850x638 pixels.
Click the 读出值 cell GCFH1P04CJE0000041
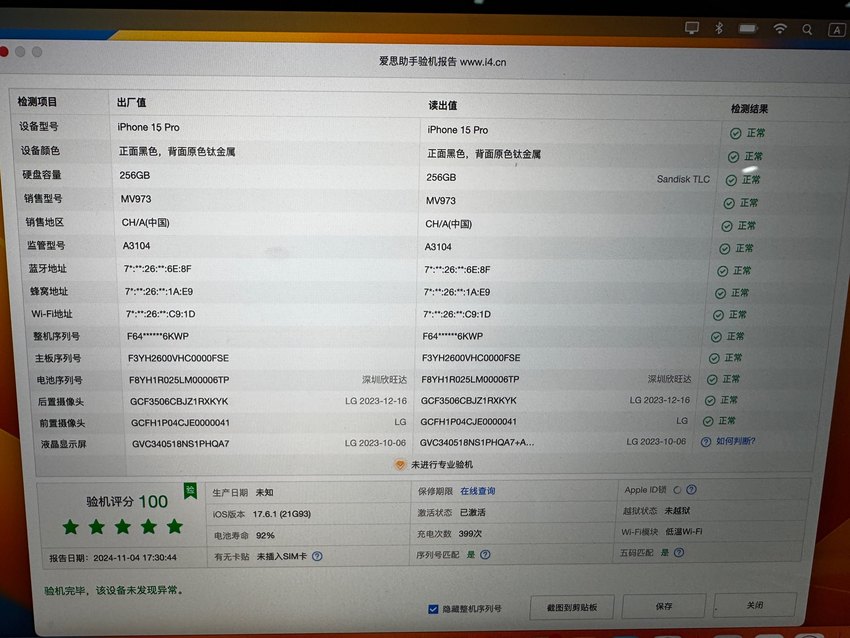point(468,422)
